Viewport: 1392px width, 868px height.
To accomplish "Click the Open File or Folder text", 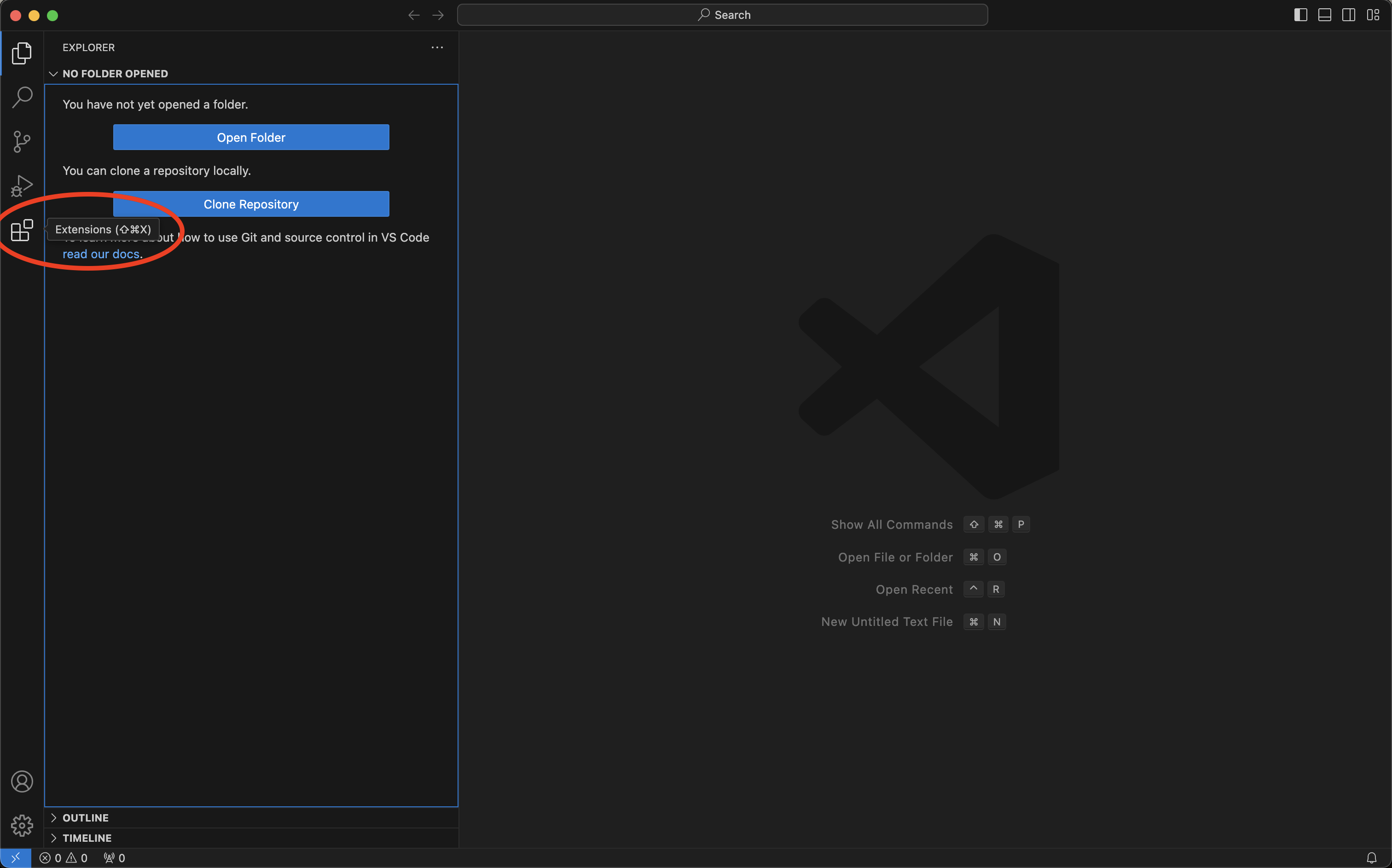I will [895, 557].
